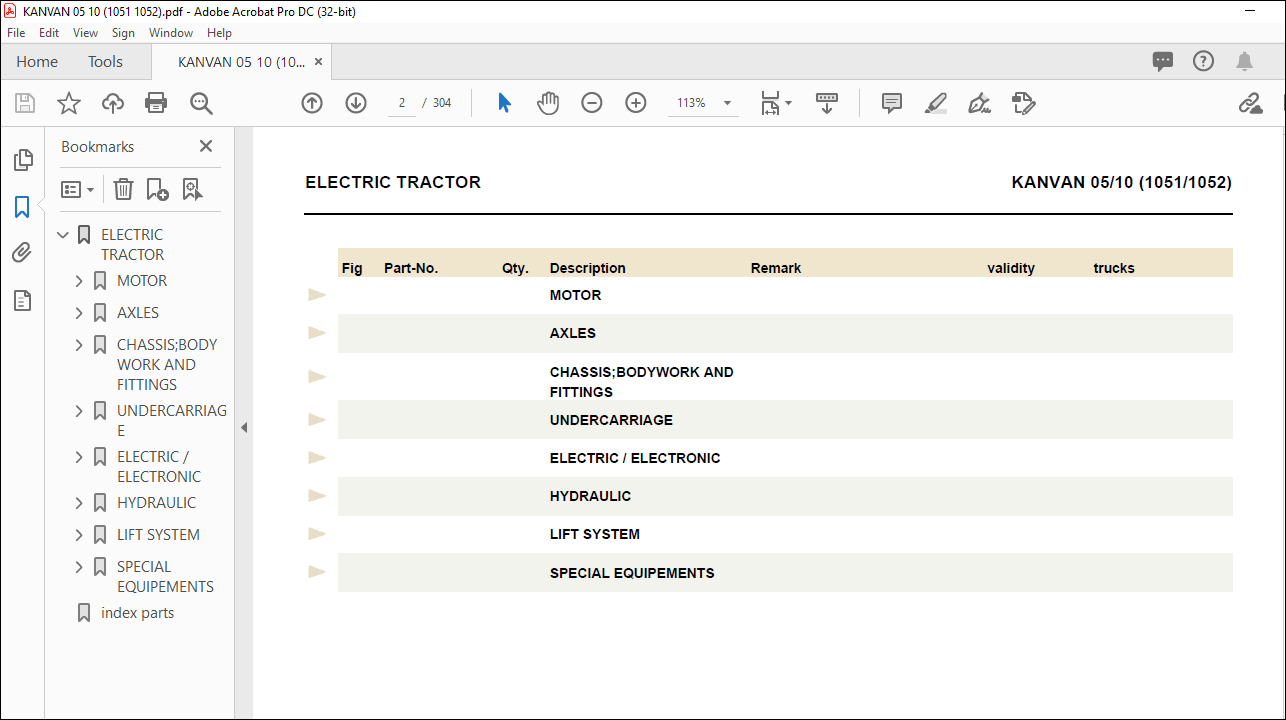Open the Sign document pen tool
1286x720 pixels.
click(x=980, y=103)
